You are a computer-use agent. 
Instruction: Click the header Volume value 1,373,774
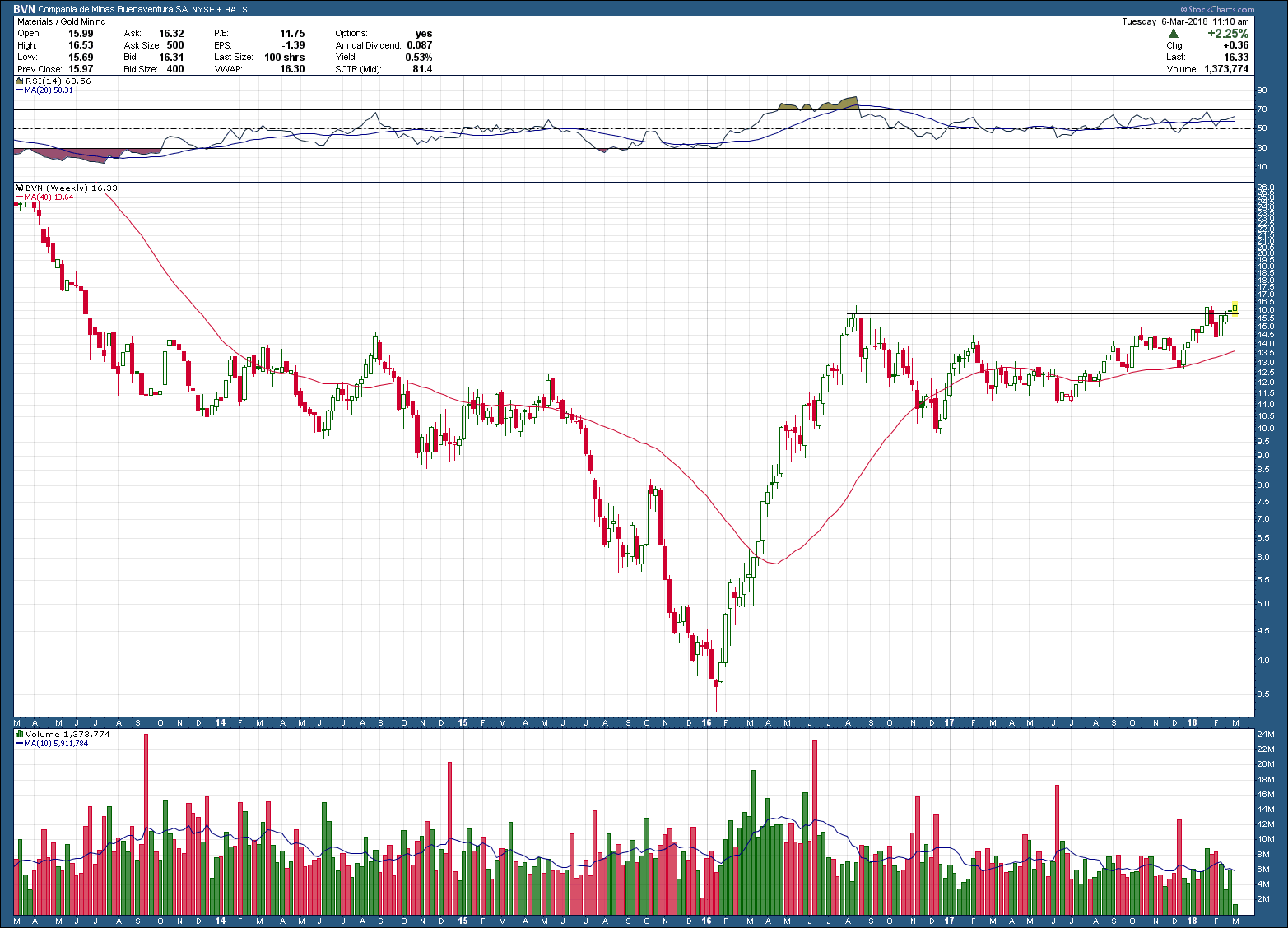point(1226,69)
